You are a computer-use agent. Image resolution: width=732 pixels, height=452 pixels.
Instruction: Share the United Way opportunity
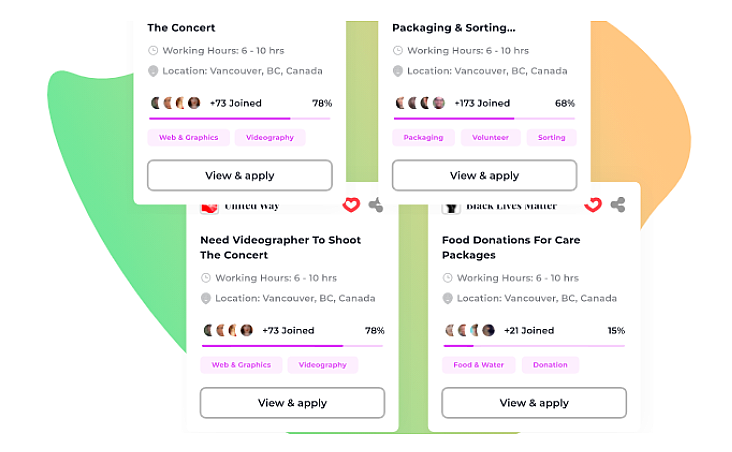(376, 205)
